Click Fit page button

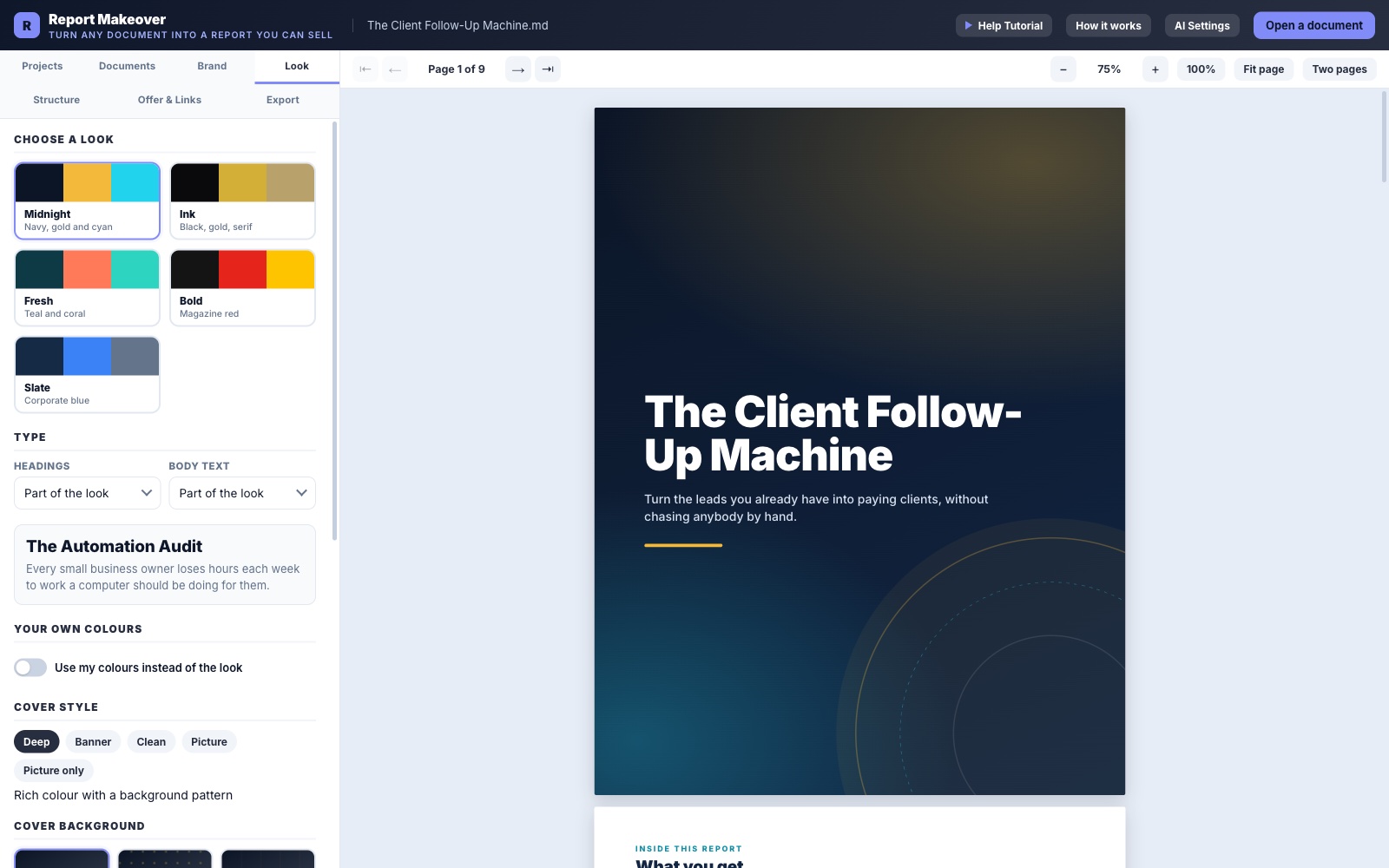(1264, 69)
